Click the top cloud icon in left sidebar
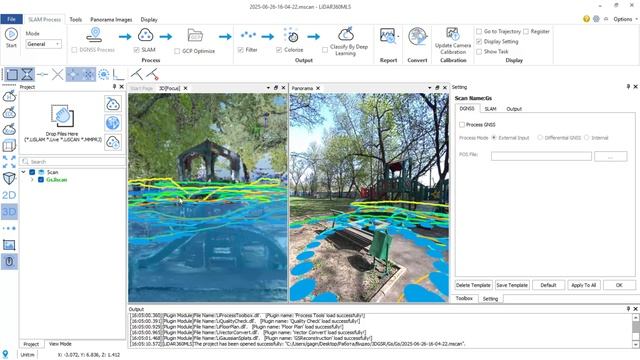The height and width of the screenshot is (360, 640). 9,96
